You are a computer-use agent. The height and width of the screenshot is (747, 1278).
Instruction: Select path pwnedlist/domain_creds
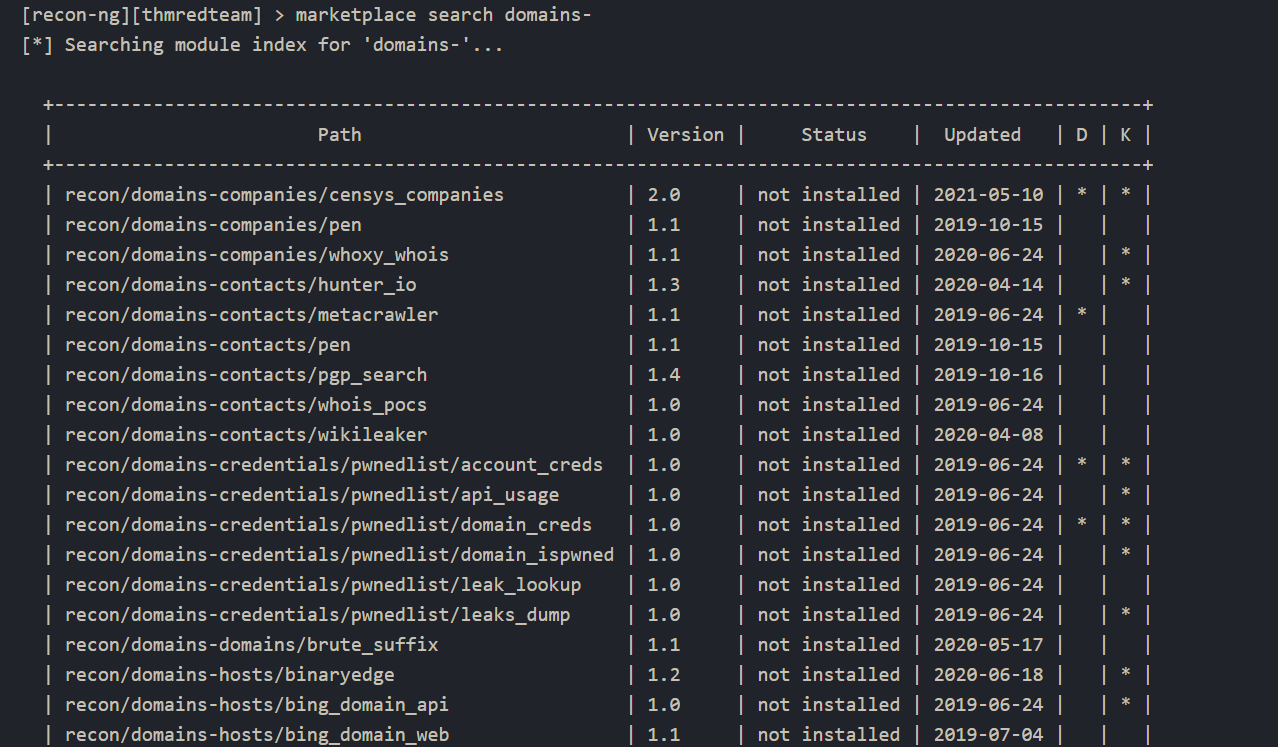328,525
